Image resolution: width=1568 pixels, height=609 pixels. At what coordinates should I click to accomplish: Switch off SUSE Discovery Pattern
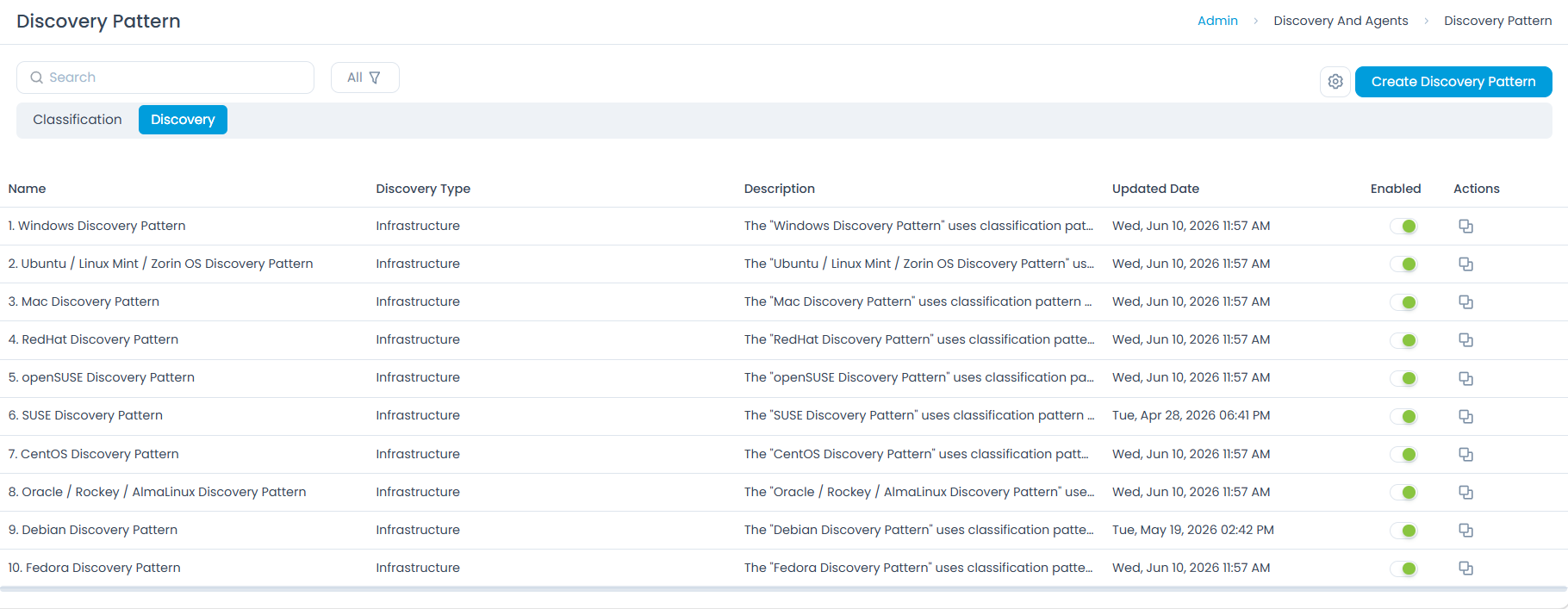coord(1403,416)
